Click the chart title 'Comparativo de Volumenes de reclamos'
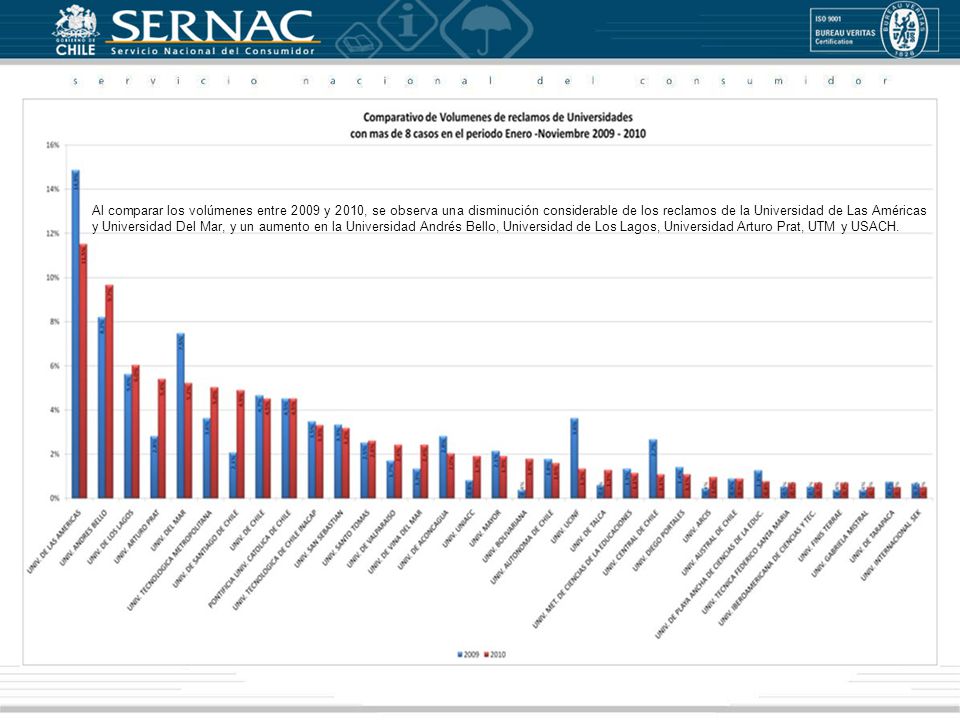Screen dimensions: 960x720 pyautogui.click(x=498, y=117)
